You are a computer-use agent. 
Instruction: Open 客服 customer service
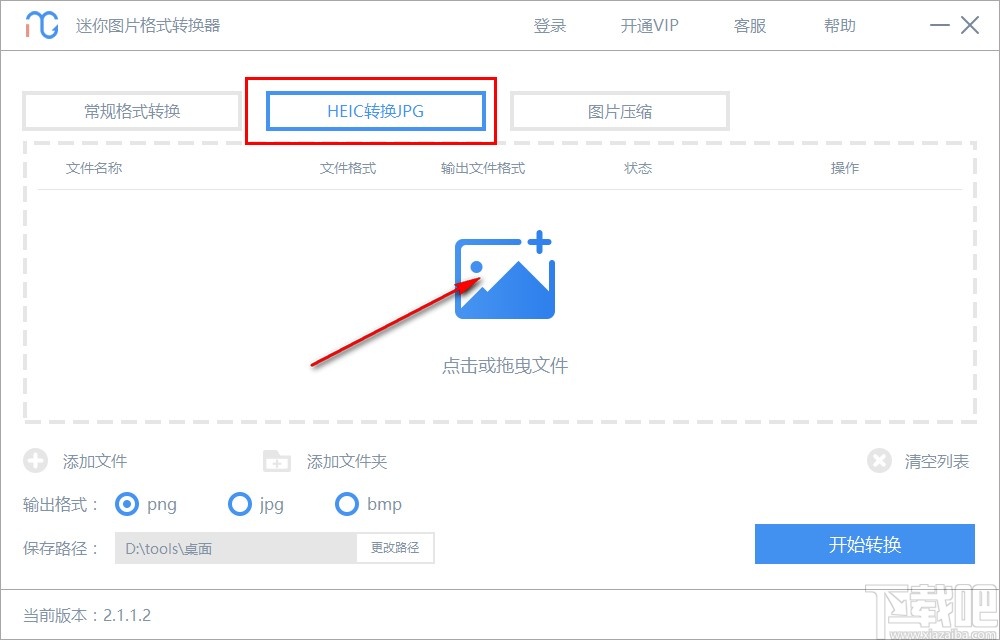[748, 25]
